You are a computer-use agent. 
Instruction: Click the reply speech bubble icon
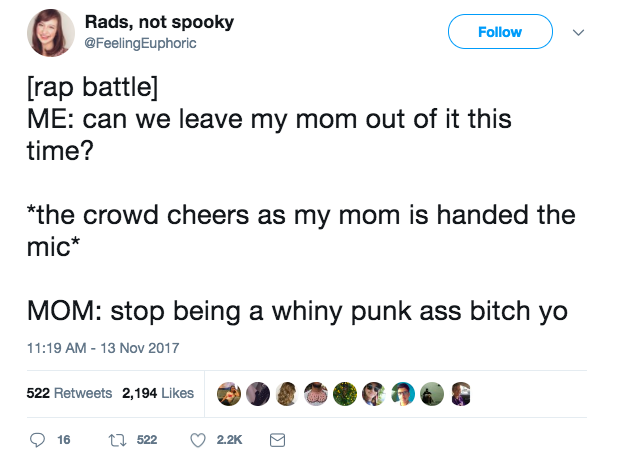[x=37, y=440]
